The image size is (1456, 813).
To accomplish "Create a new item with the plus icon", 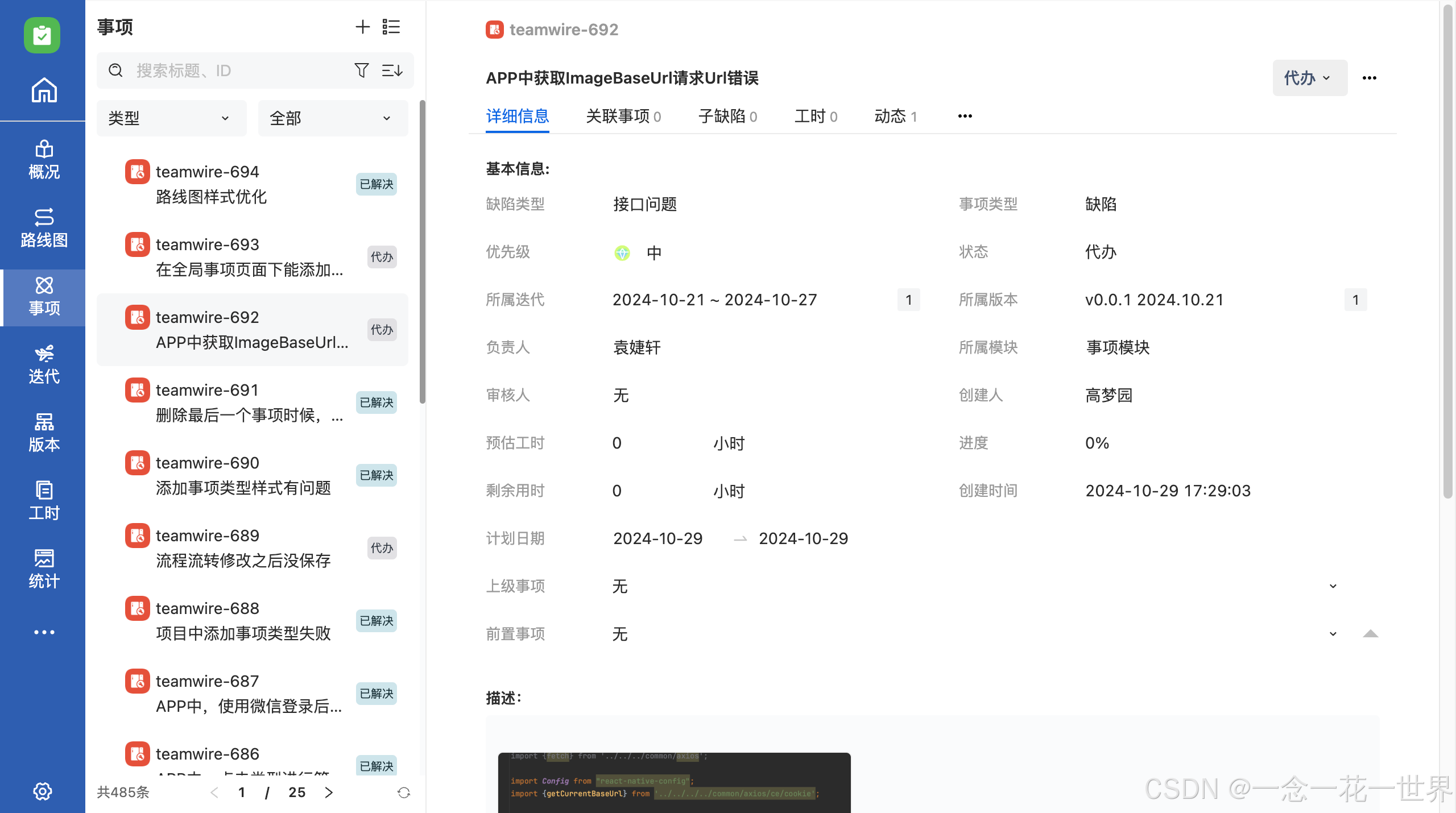I will (362, 27).
